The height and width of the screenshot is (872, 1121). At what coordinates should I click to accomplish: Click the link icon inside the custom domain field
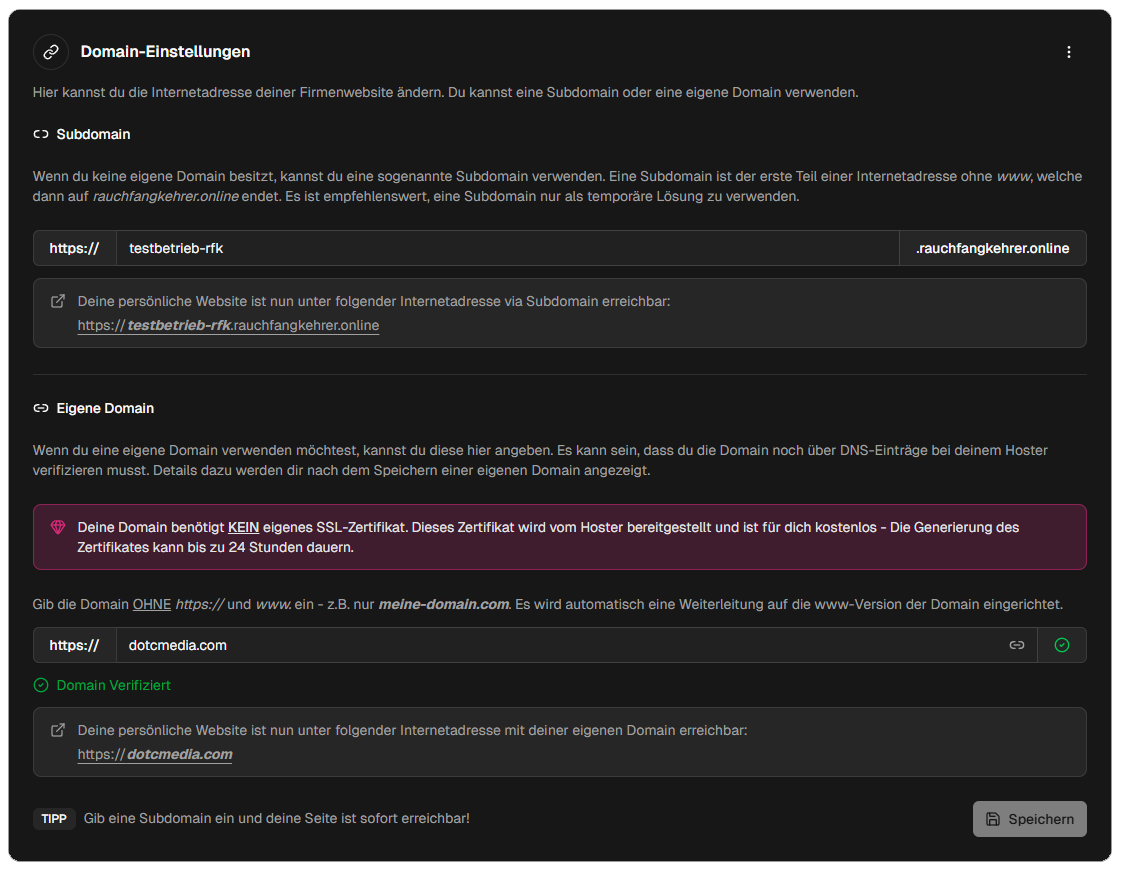click(1017, 645)
